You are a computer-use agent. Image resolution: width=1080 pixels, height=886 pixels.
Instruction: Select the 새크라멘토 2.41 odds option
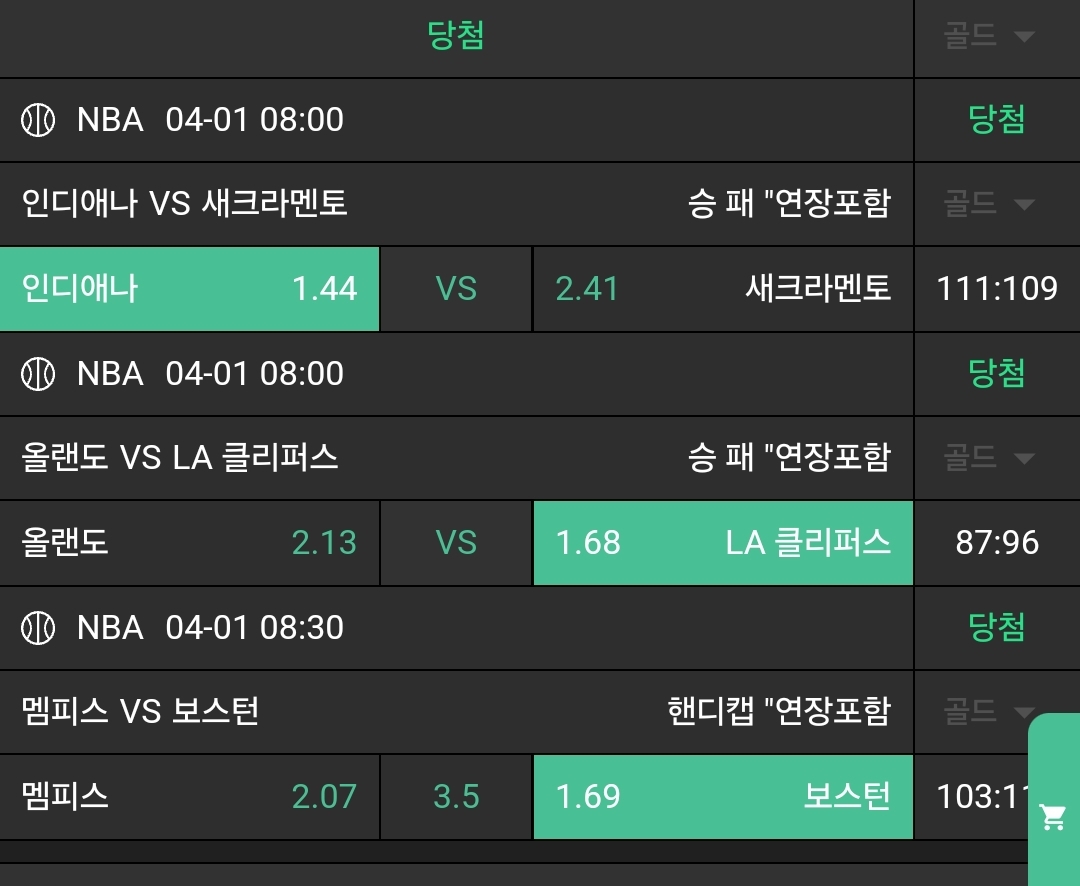pos(722,289)
